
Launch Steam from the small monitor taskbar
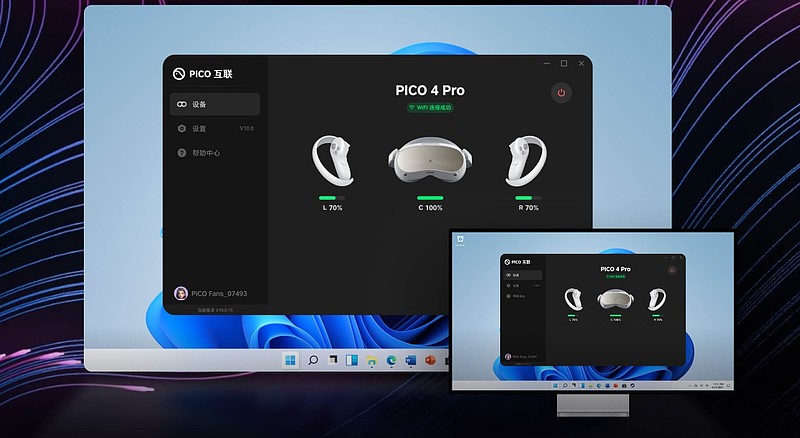[633, 386]
